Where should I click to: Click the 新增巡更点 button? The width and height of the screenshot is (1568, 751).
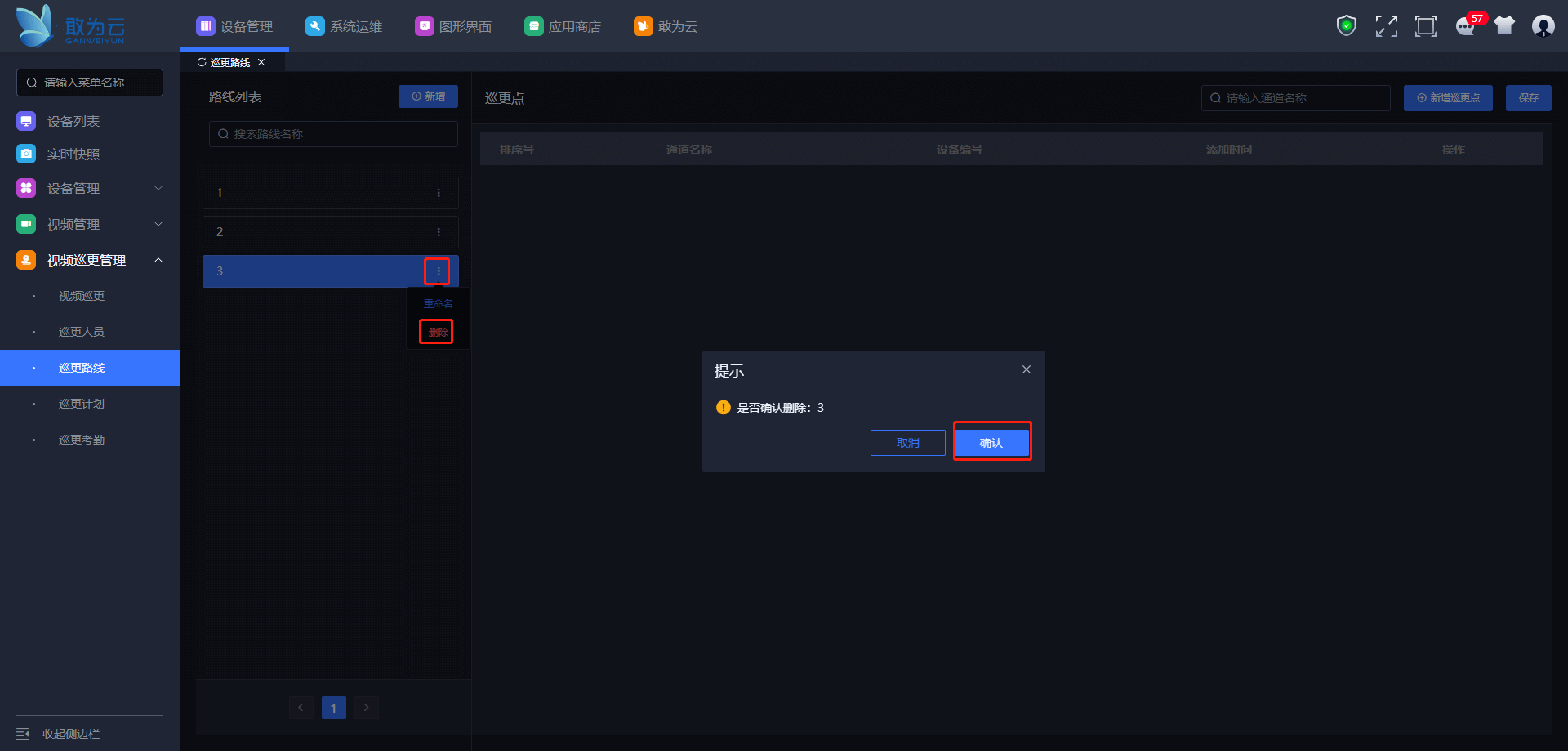1448,98
